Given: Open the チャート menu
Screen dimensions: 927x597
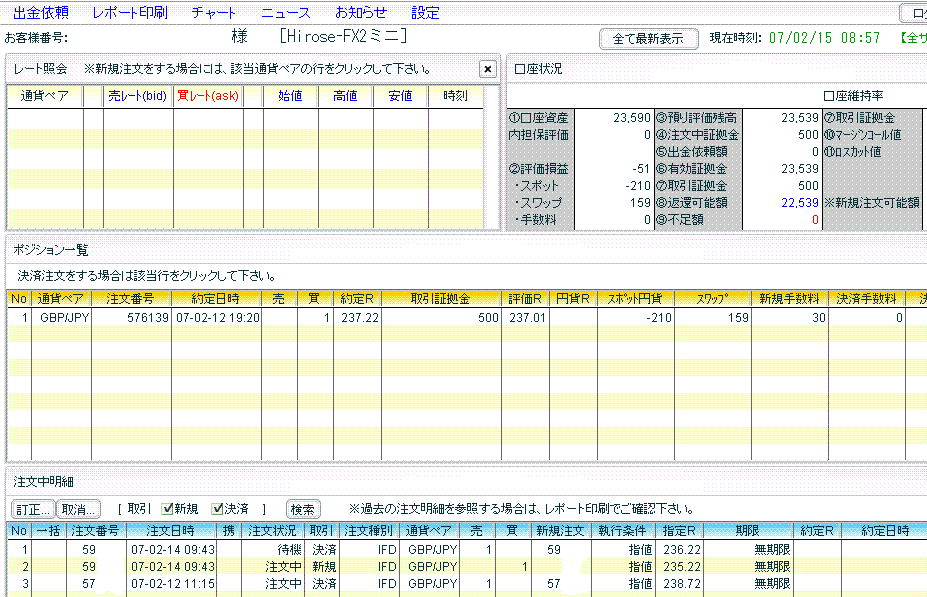Looking at the screenshot, I should [x=213, y=12].
